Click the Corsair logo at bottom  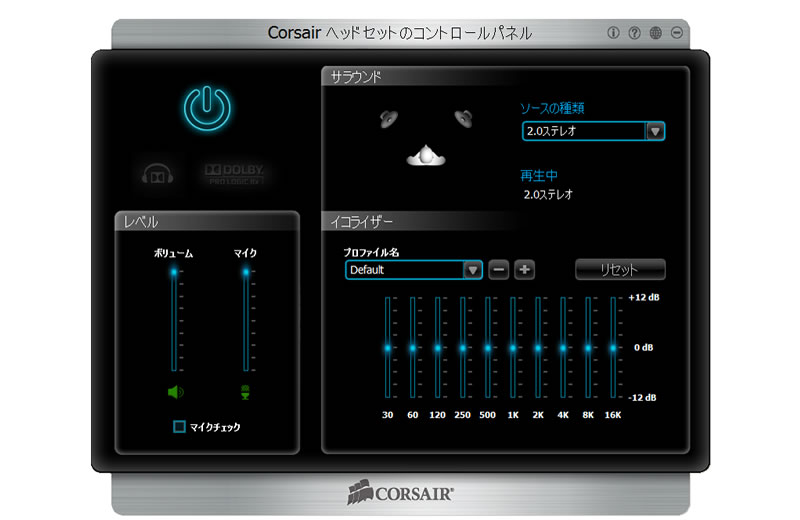(x=401, y=492)
